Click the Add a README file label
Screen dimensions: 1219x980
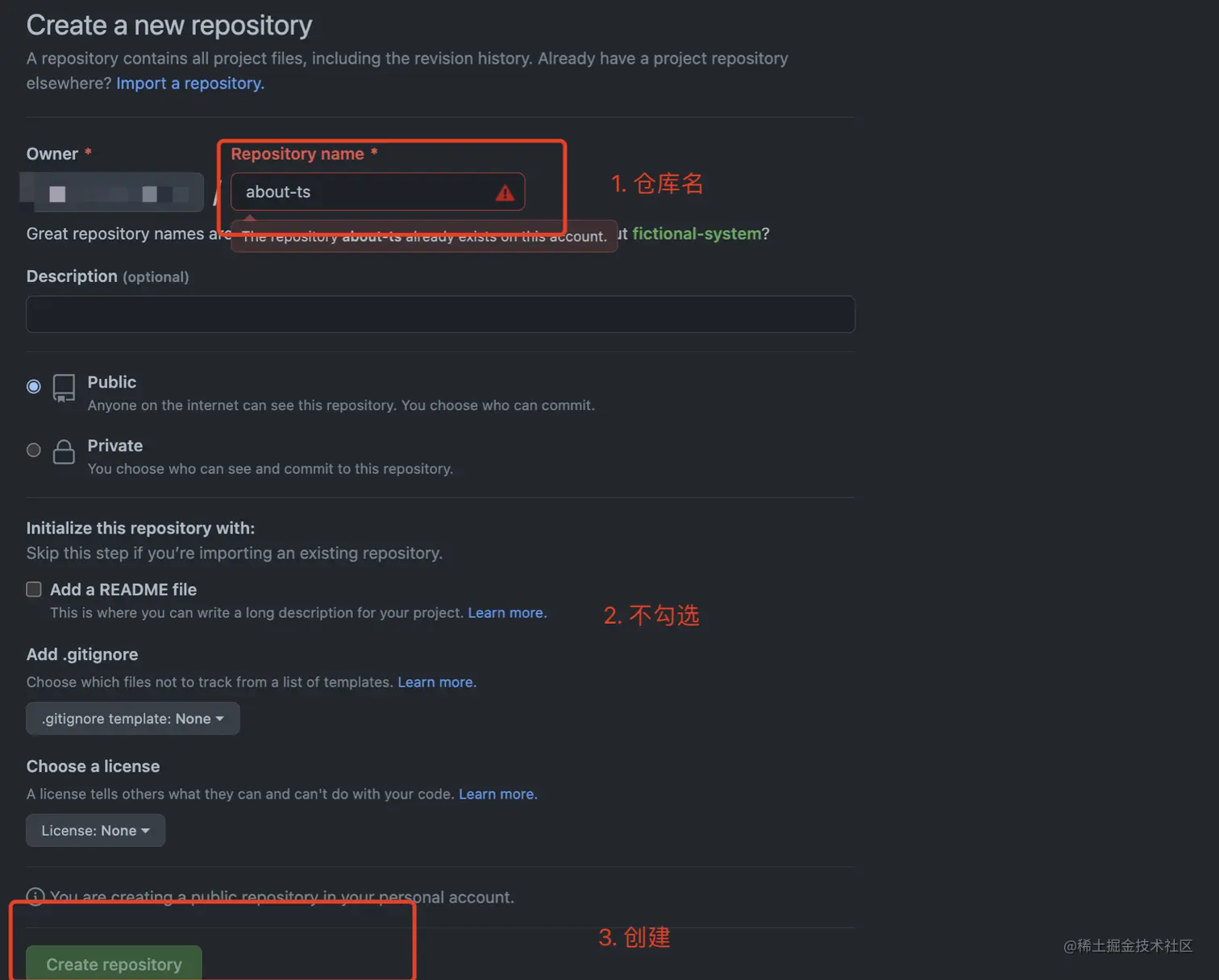tap(123, 590)
